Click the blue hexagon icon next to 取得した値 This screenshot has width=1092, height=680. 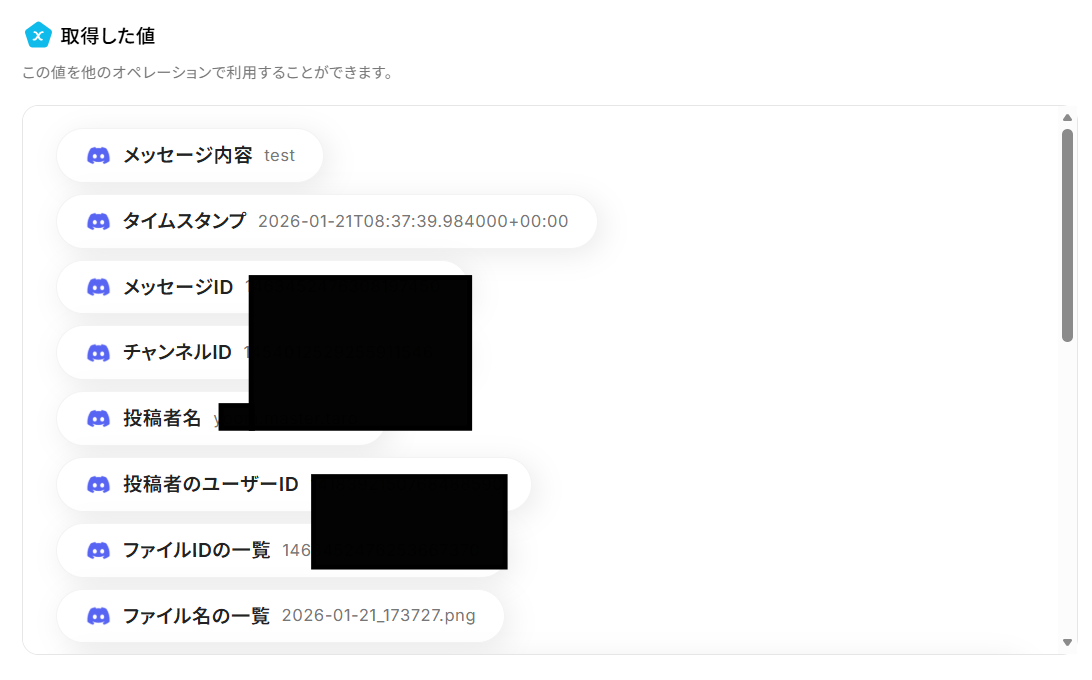pos(38,35)
